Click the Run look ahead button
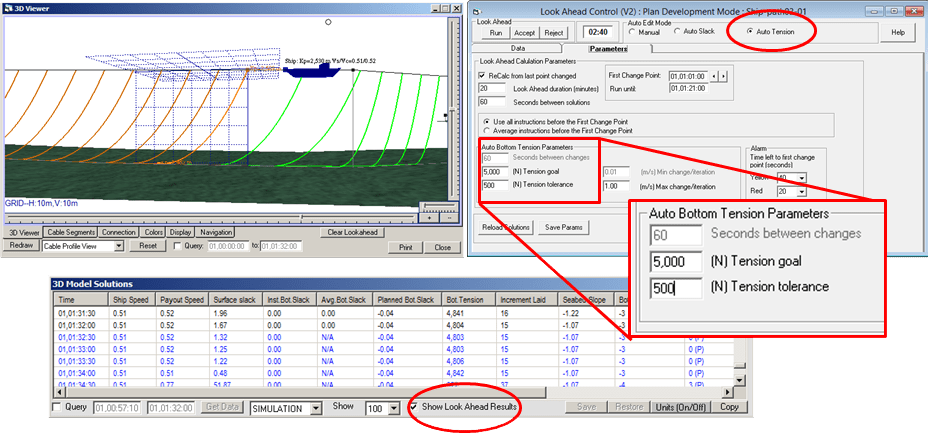 point(496,33)
